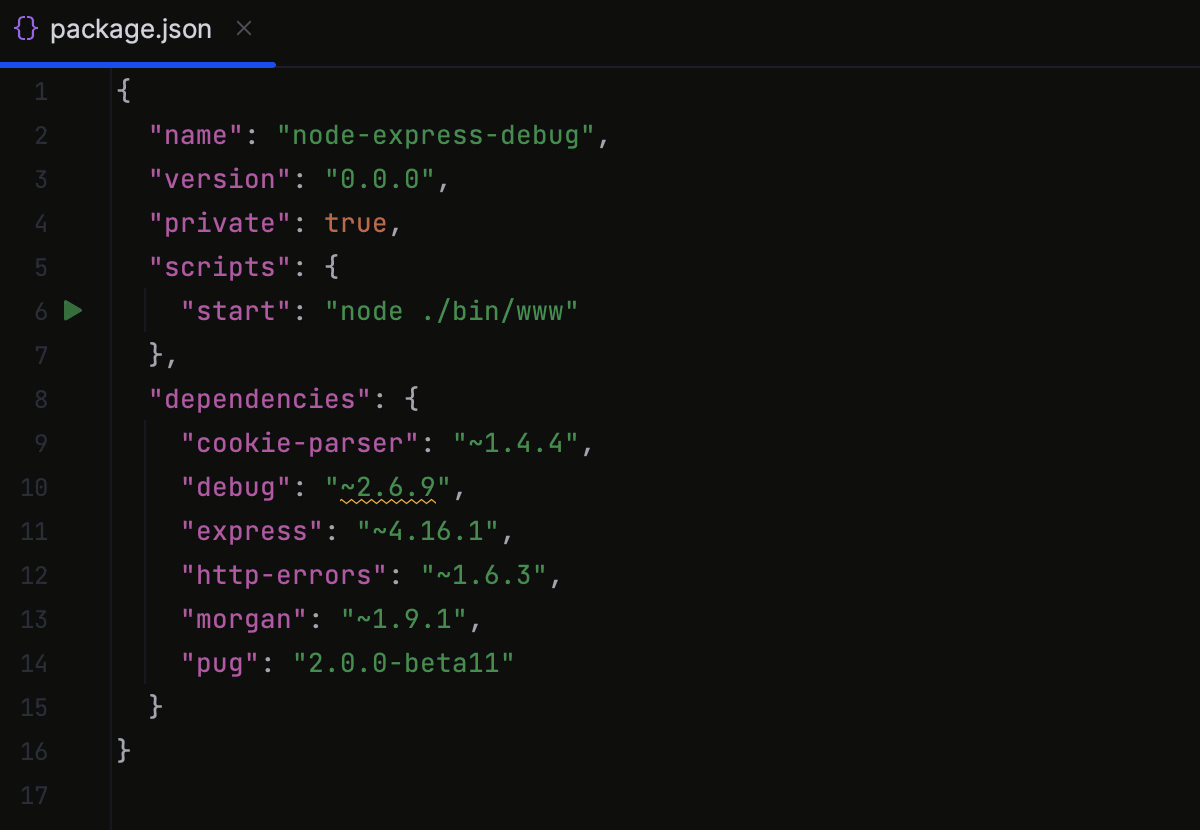
Task: Close the package.json tab
Action: 244,29
